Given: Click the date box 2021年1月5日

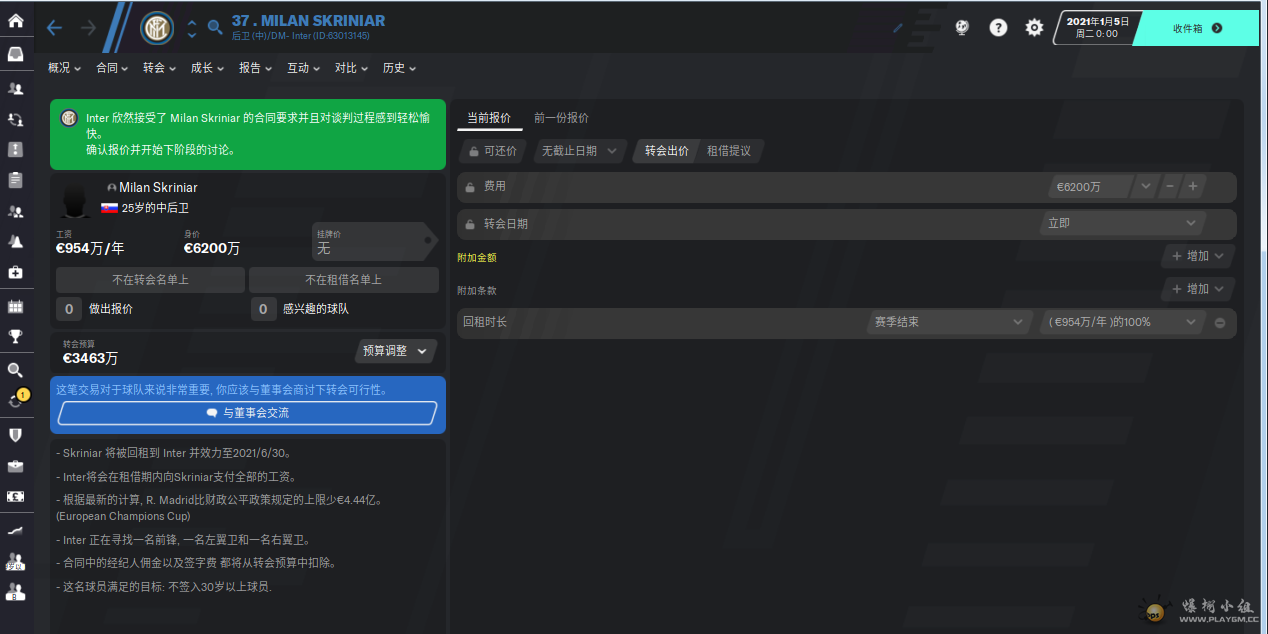Looking at the screenshot, I should coord(1096,27).
